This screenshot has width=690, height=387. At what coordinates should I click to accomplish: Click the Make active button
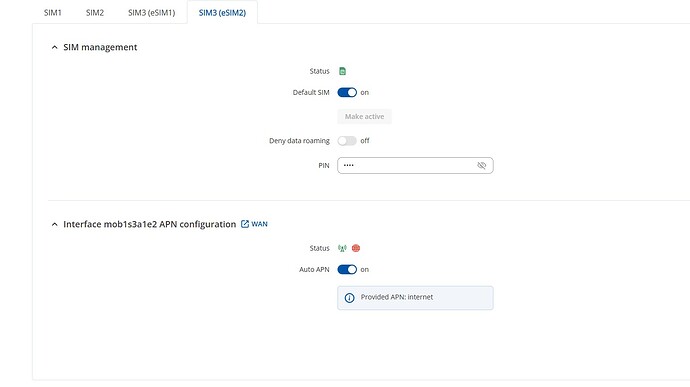click(x=364, y=117)
